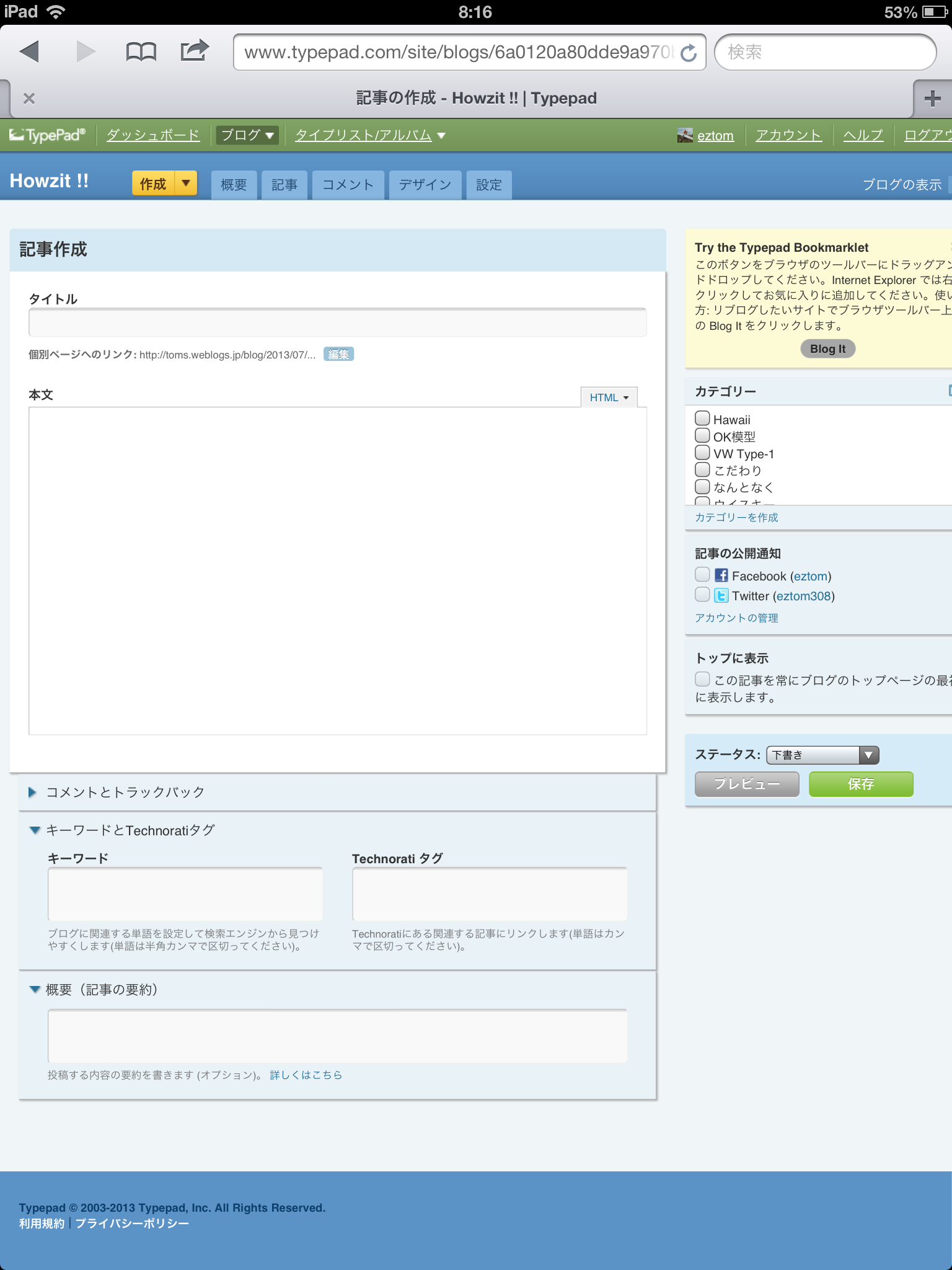
Task: Enable Twitter publish notification checkbox
Action: [x=702, y=595]
